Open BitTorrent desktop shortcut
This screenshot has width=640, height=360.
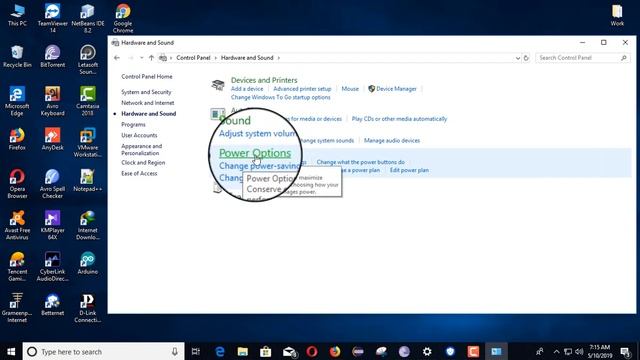click(53, 57)
